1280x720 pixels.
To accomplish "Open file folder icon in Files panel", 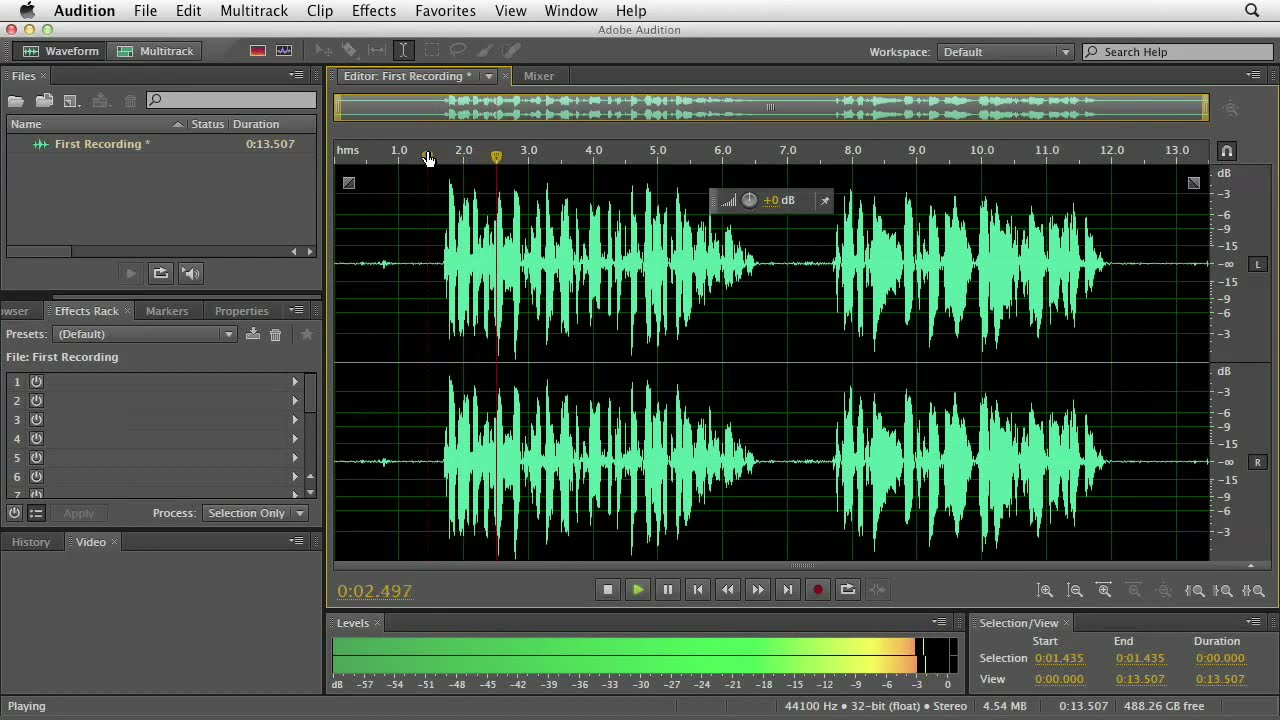I will point(16,100).
